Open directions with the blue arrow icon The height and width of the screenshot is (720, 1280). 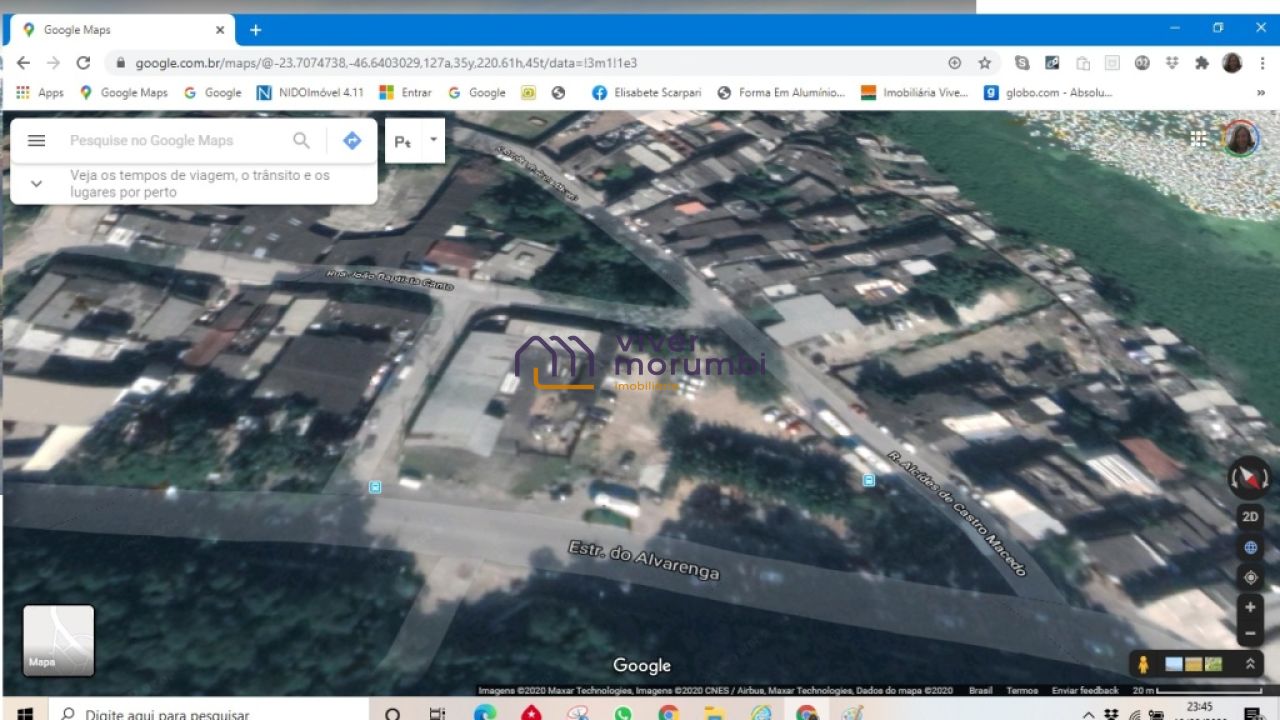[352, 141]
